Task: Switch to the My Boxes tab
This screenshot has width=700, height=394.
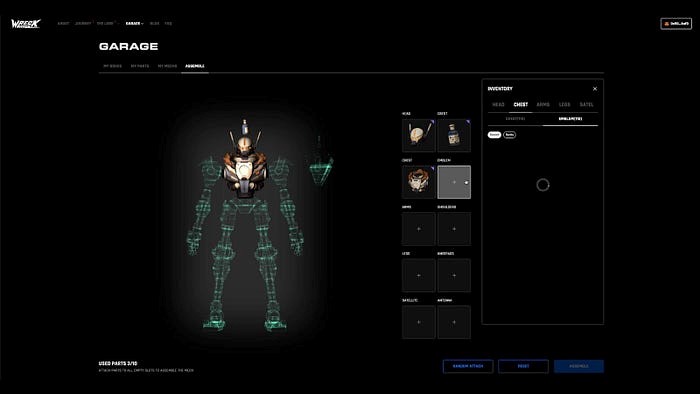Action: [112, 66]
